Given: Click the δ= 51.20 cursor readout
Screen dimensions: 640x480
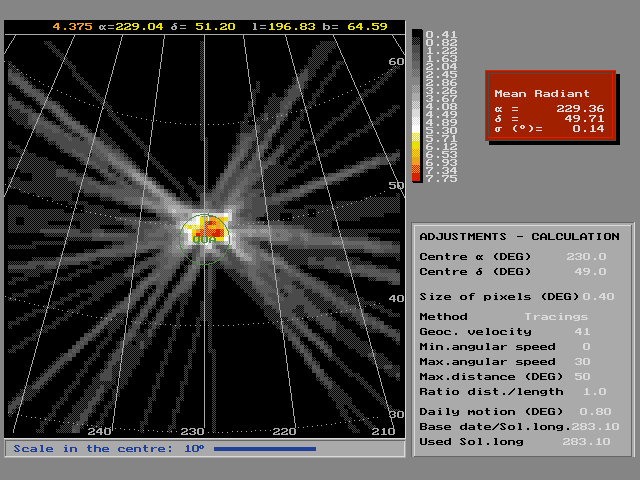Looking at the screenshot, I should click(x=203, y=27).
